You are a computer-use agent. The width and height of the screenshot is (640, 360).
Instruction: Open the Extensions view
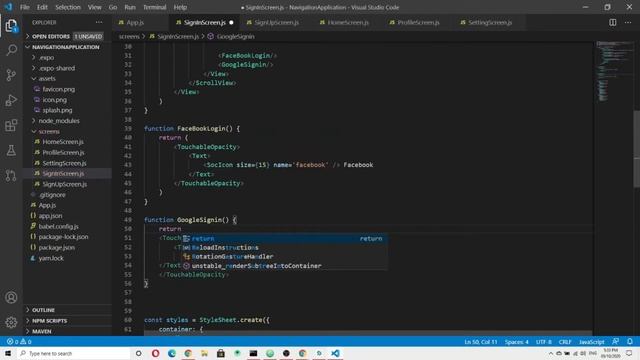click(x=11, y=125)
